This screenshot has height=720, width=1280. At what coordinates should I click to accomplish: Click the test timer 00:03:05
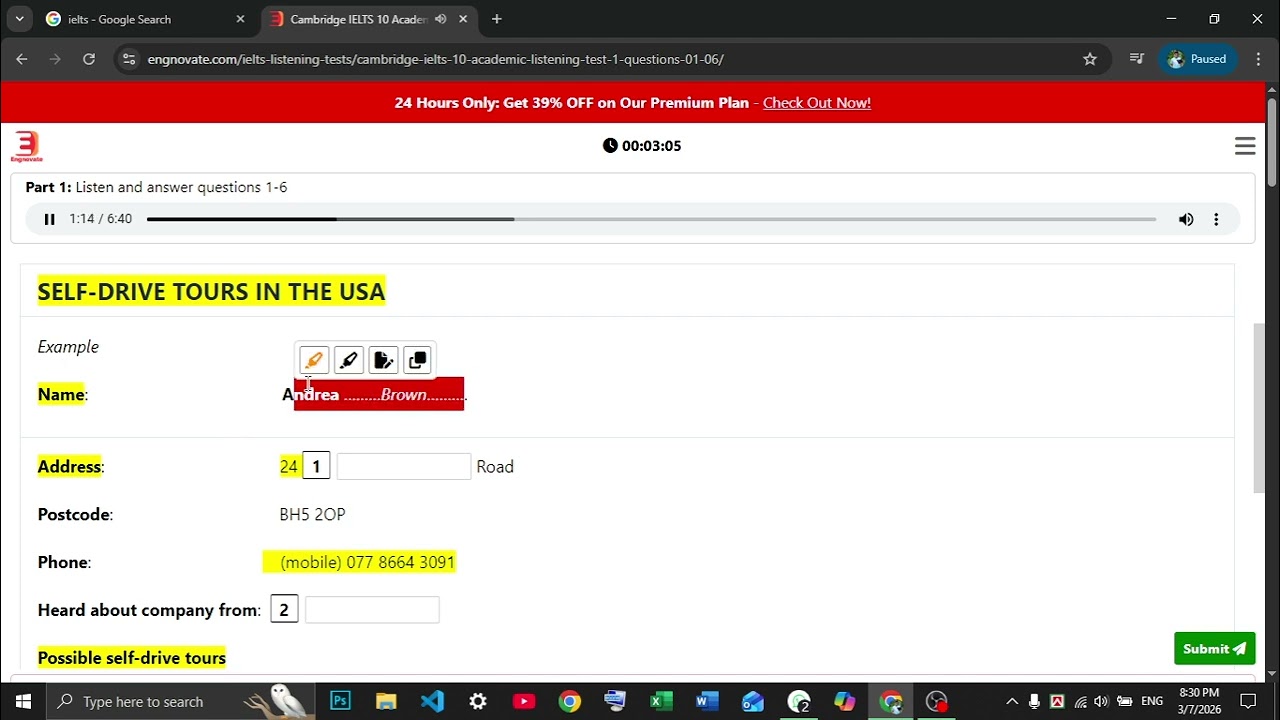click(x=642, y=146)
